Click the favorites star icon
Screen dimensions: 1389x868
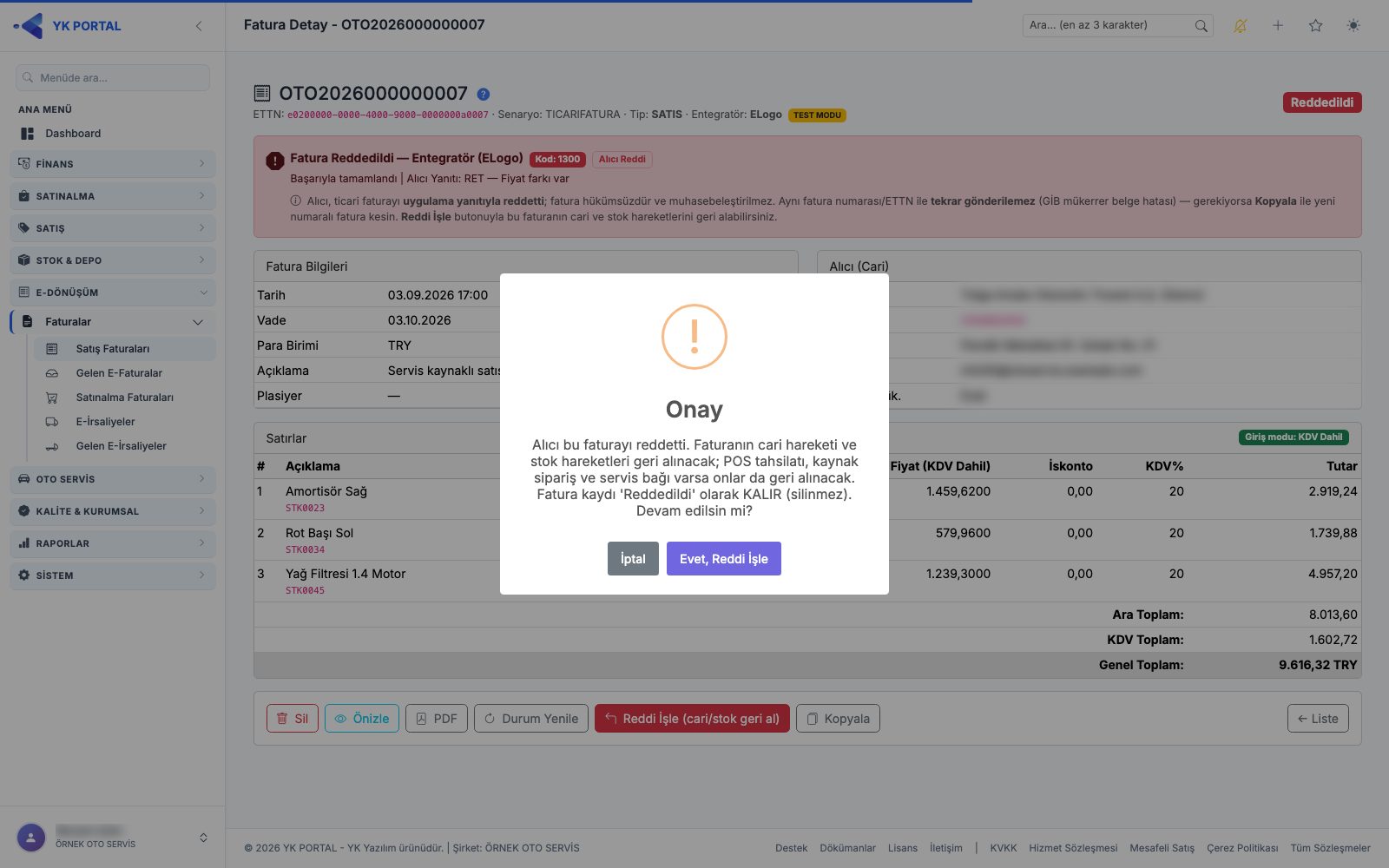tap(1316, 26)
